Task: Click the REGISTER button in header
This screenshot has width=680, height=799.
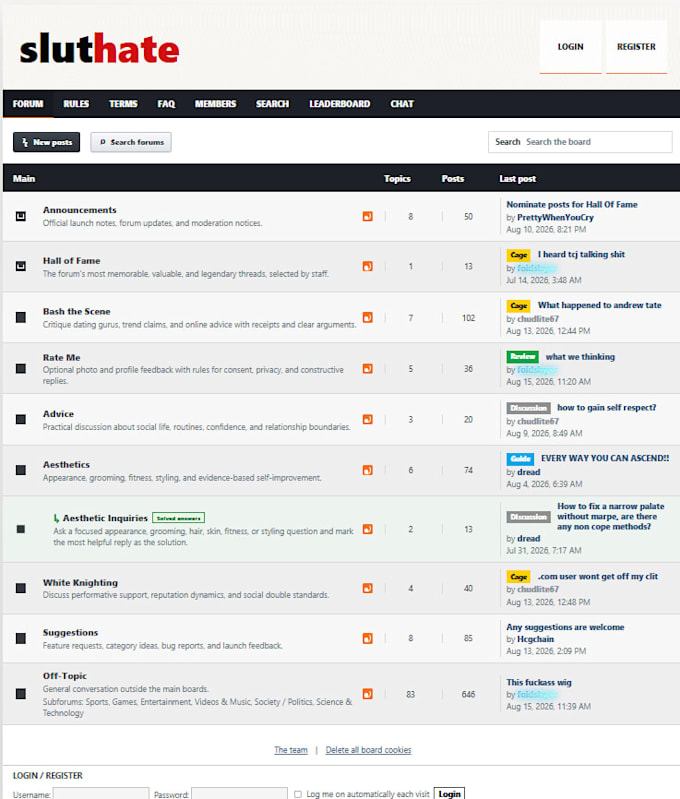Action: (x=636, y=47)
